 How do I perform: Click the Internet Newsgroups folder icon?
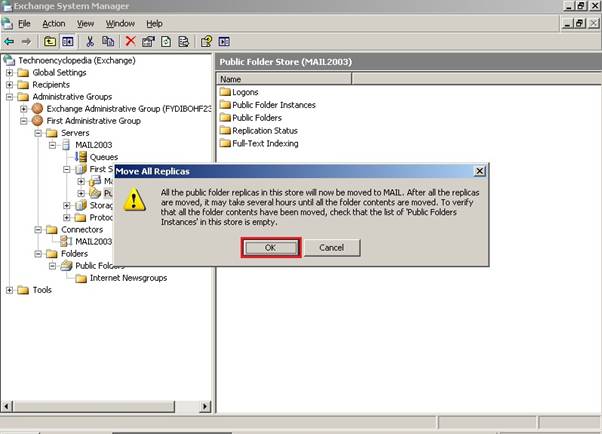(81, 278)
